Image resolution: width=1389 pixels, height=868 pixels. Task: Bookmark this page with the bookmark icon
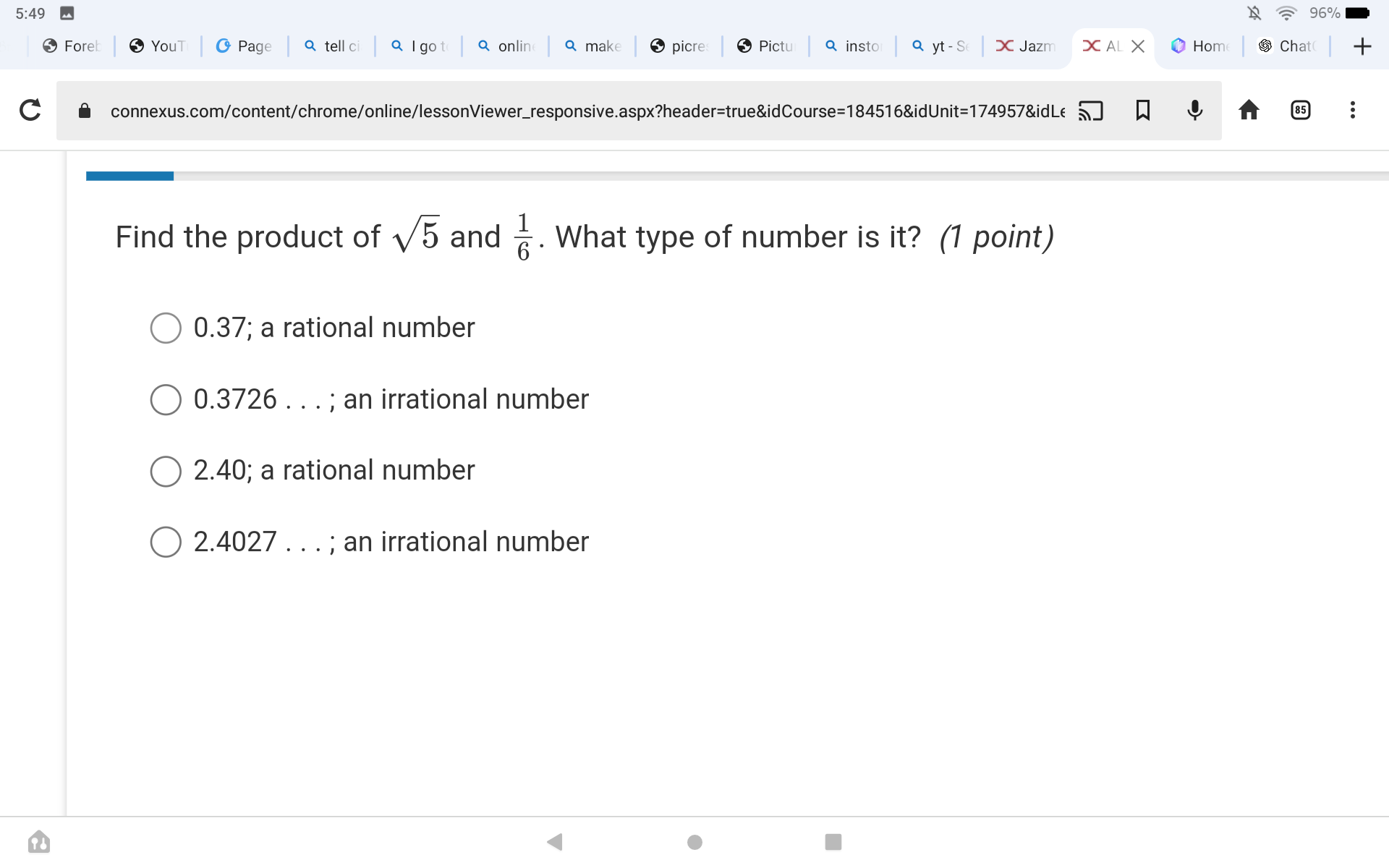click(x=1143, y=110)
